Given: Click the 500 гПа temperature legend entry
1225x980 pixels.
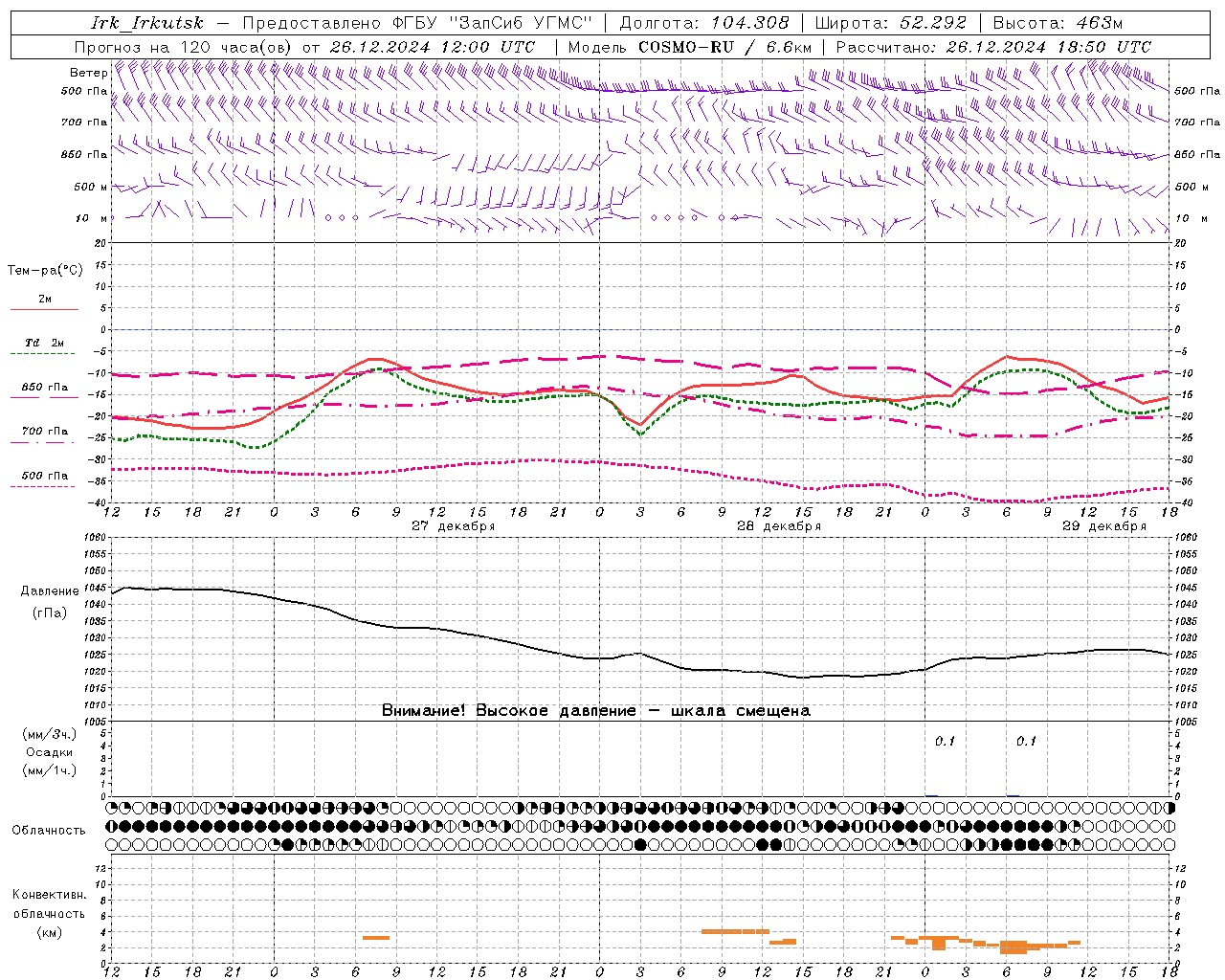Looking at the screenshot, I should tap(45, 475).
